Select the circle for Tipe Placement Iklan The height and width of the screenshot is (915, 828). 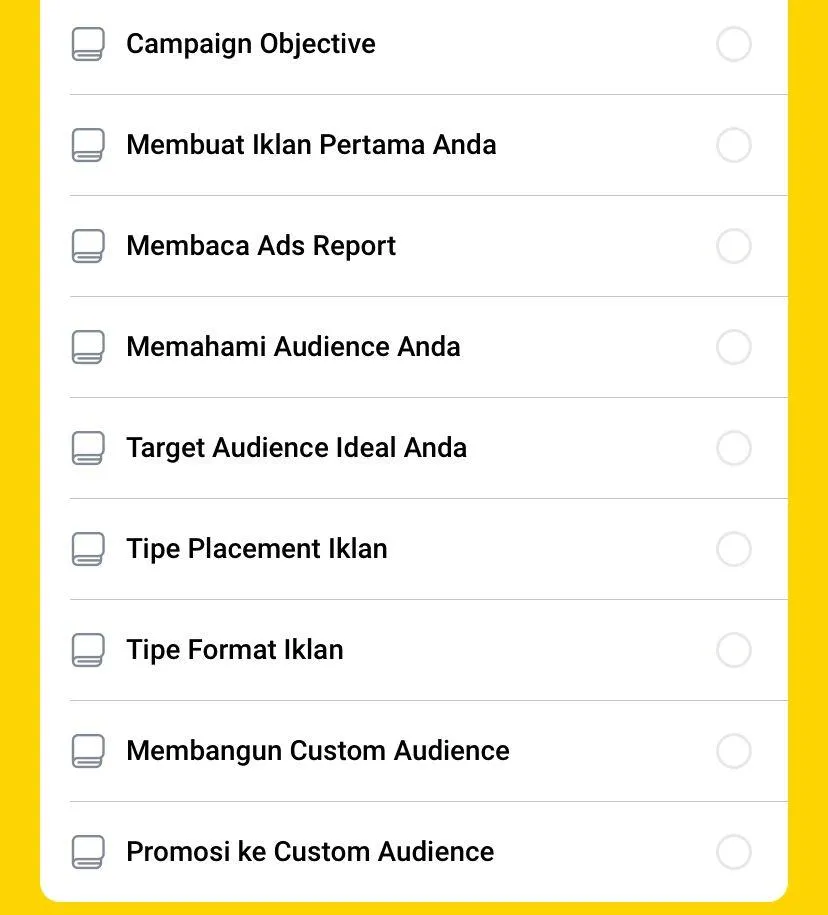click(x=733, y=549)
